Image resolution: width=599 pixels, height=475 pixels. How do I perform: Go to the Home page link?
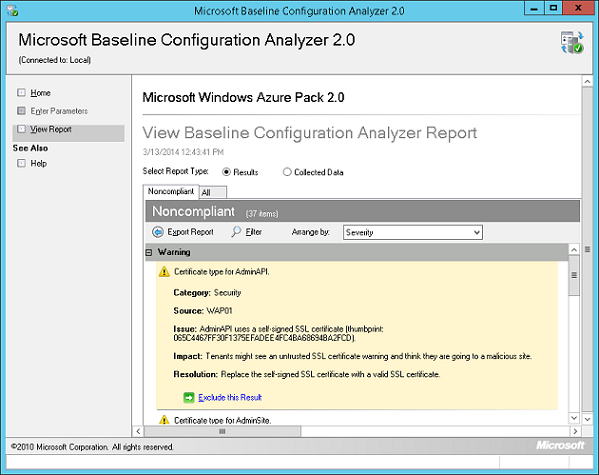40,93
